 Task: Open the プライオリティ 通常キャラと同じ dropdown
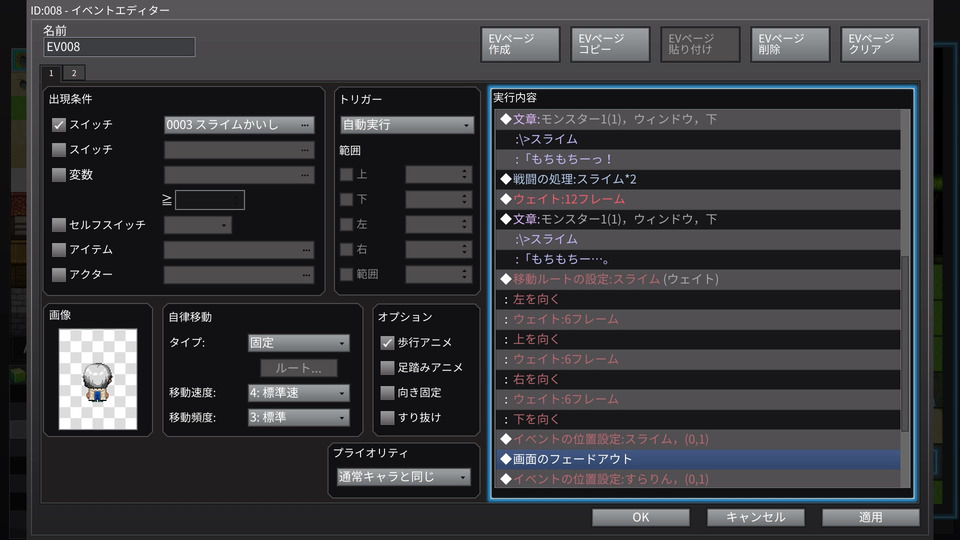[x=404, y=477]
